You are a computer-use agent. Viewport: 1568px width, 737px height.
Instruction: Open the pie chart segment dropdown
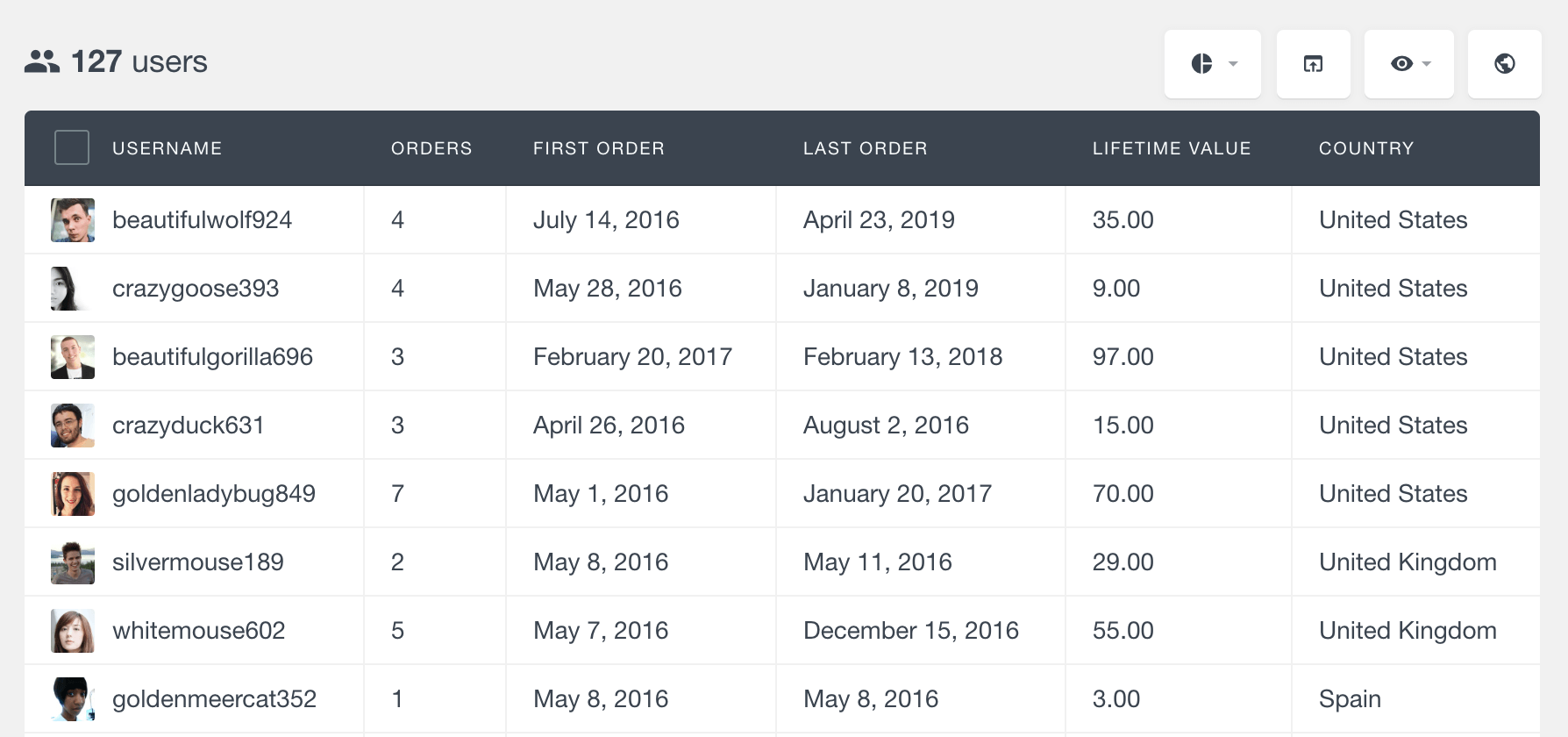click(x=1212, y=64)
